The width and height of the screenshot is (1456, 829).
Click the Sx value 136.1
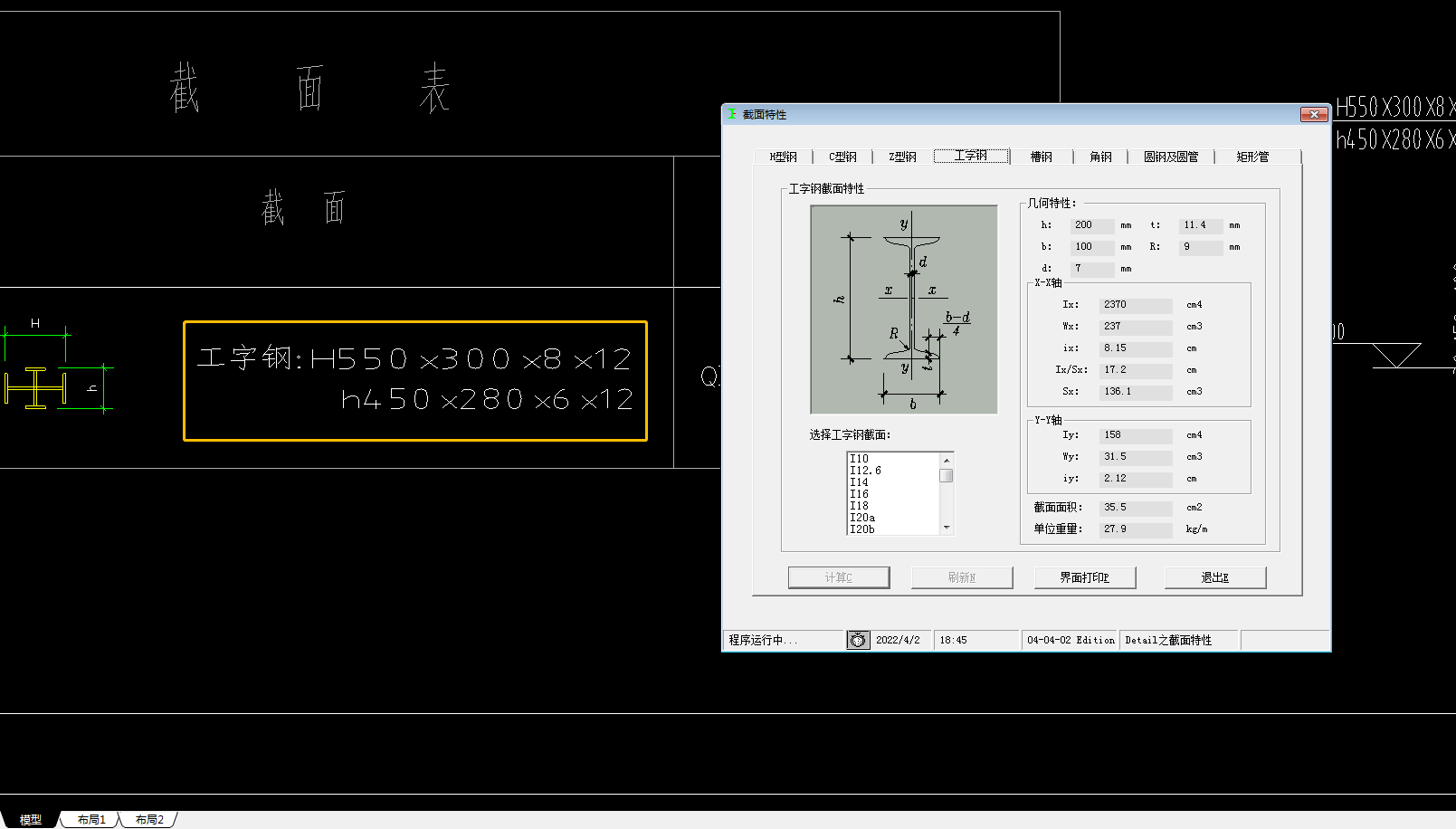point(1136,392)
